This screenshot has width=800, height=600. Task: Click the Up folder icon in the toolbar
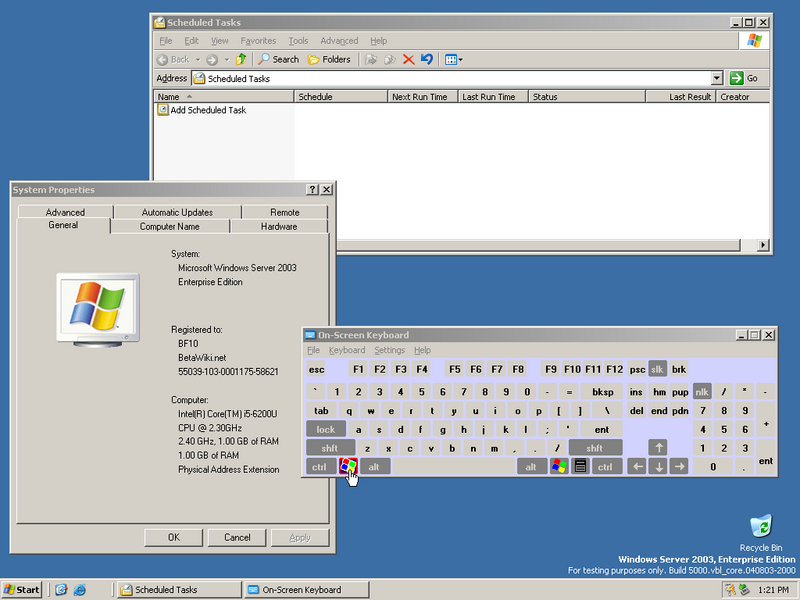pos(241,59)
